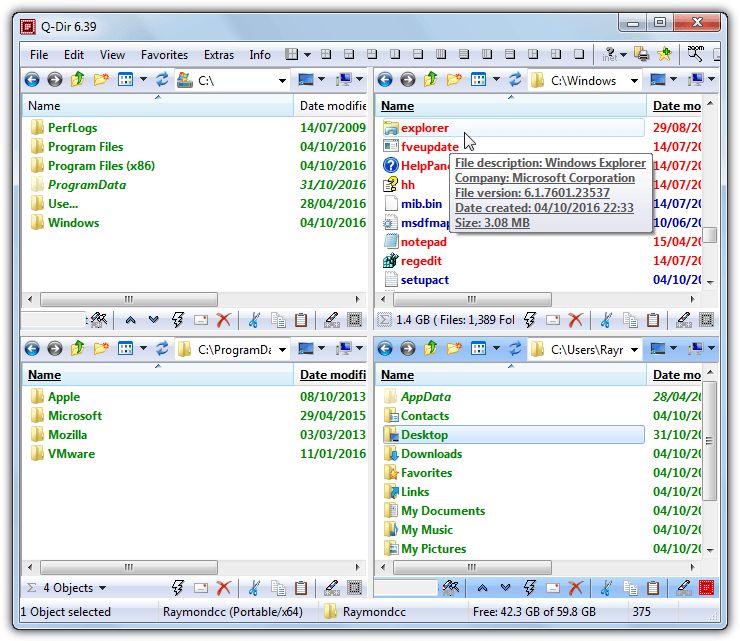Open the Edit menu
740x641 pixels.
[x=74, y=55]
